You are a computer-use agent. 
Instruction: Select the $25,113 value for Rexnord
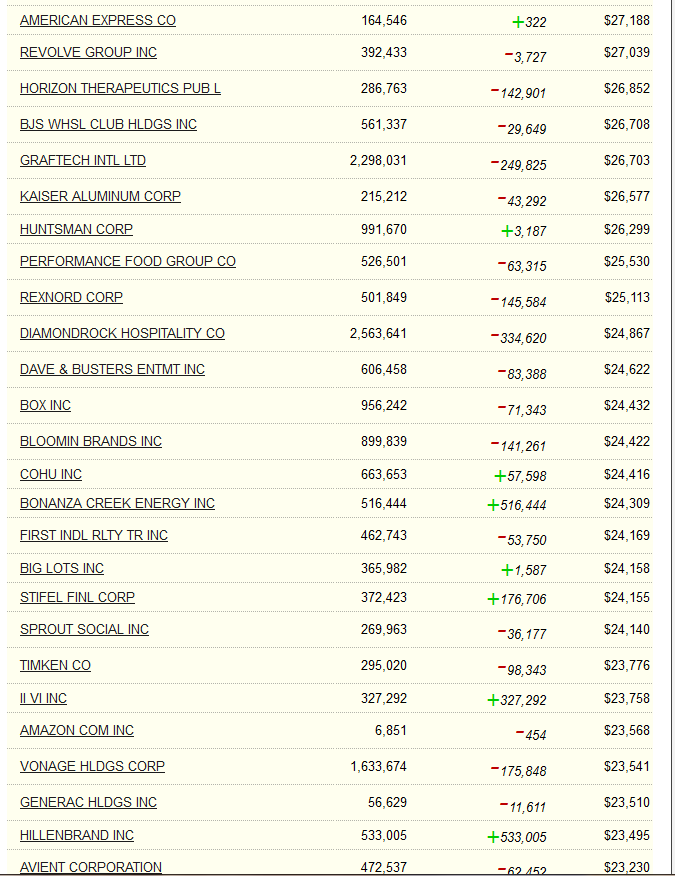pos(627,298)
